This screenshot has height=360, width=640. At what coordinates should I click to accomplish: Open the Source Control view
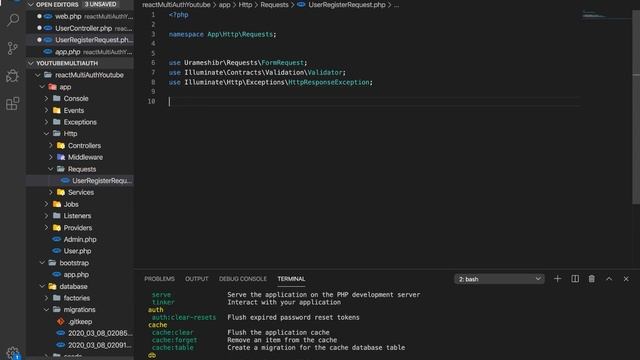tap(13, 48)
